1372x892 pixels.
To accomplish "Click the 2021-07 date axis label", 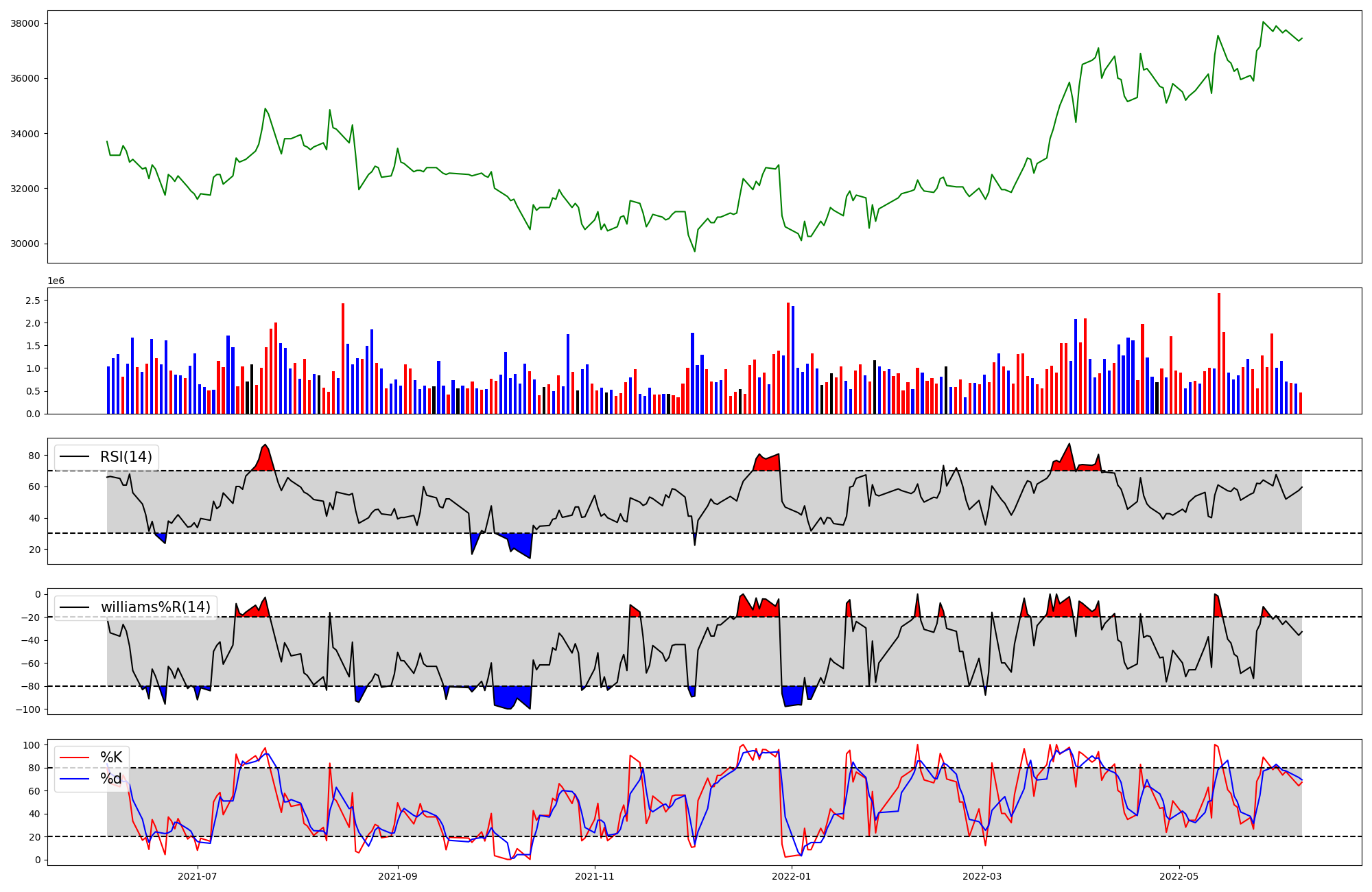I will pos(198,876).
